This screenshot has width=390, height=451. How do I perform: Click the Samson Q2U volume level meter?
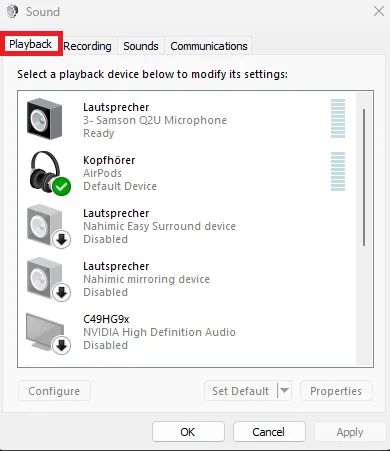tap(338, 118)
